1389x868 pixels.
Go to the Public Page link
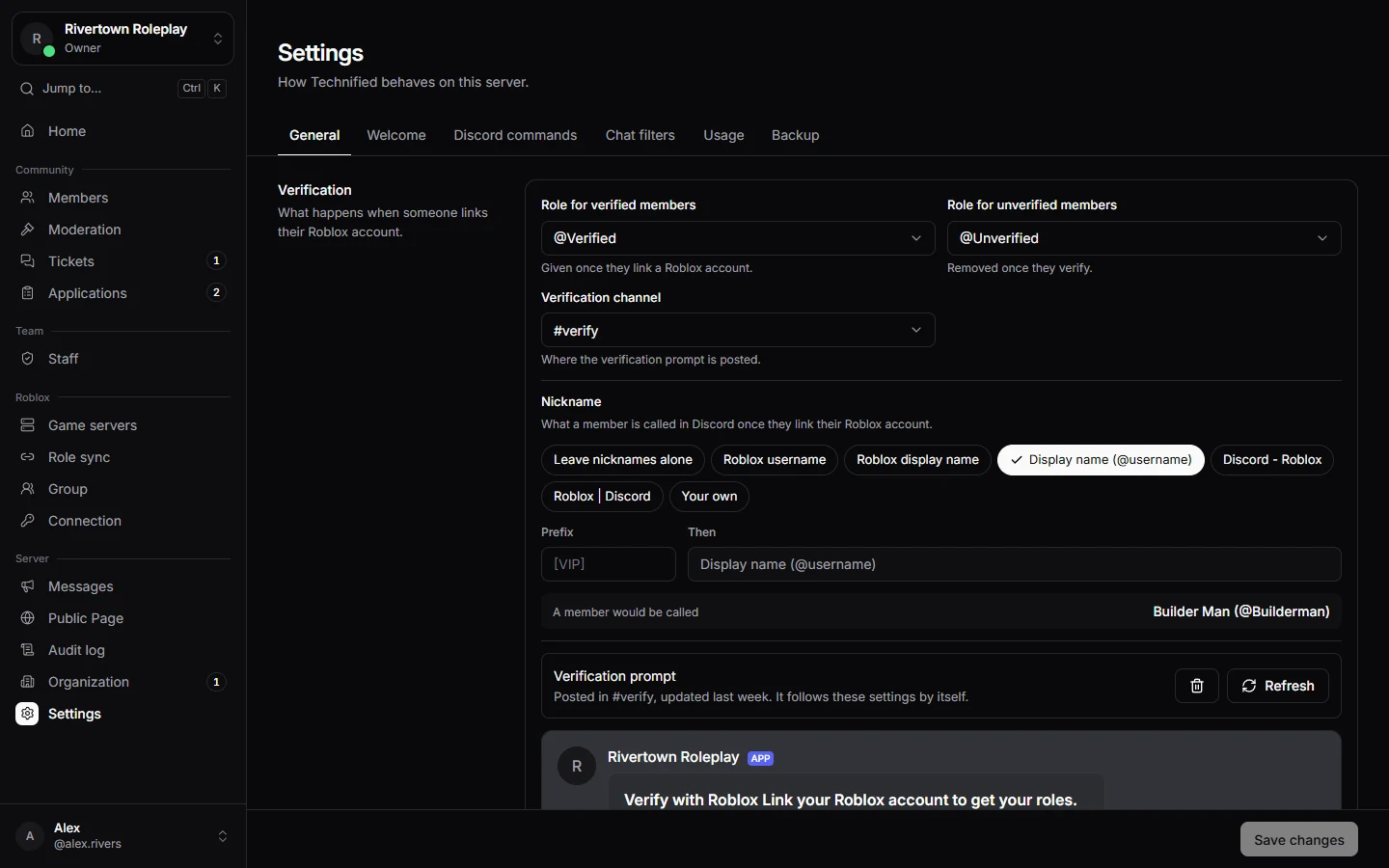(x=123, y=618)
